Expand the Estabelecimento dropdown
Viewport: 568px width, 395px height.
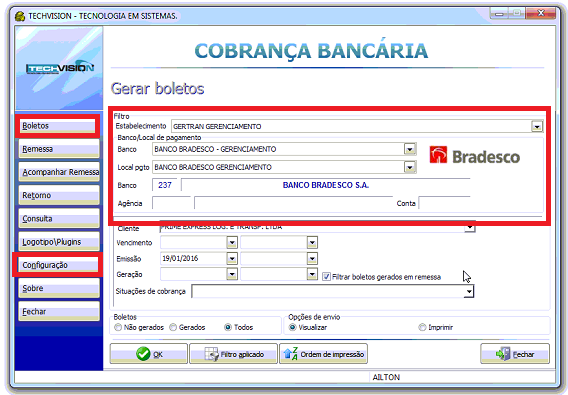point(537,126)
